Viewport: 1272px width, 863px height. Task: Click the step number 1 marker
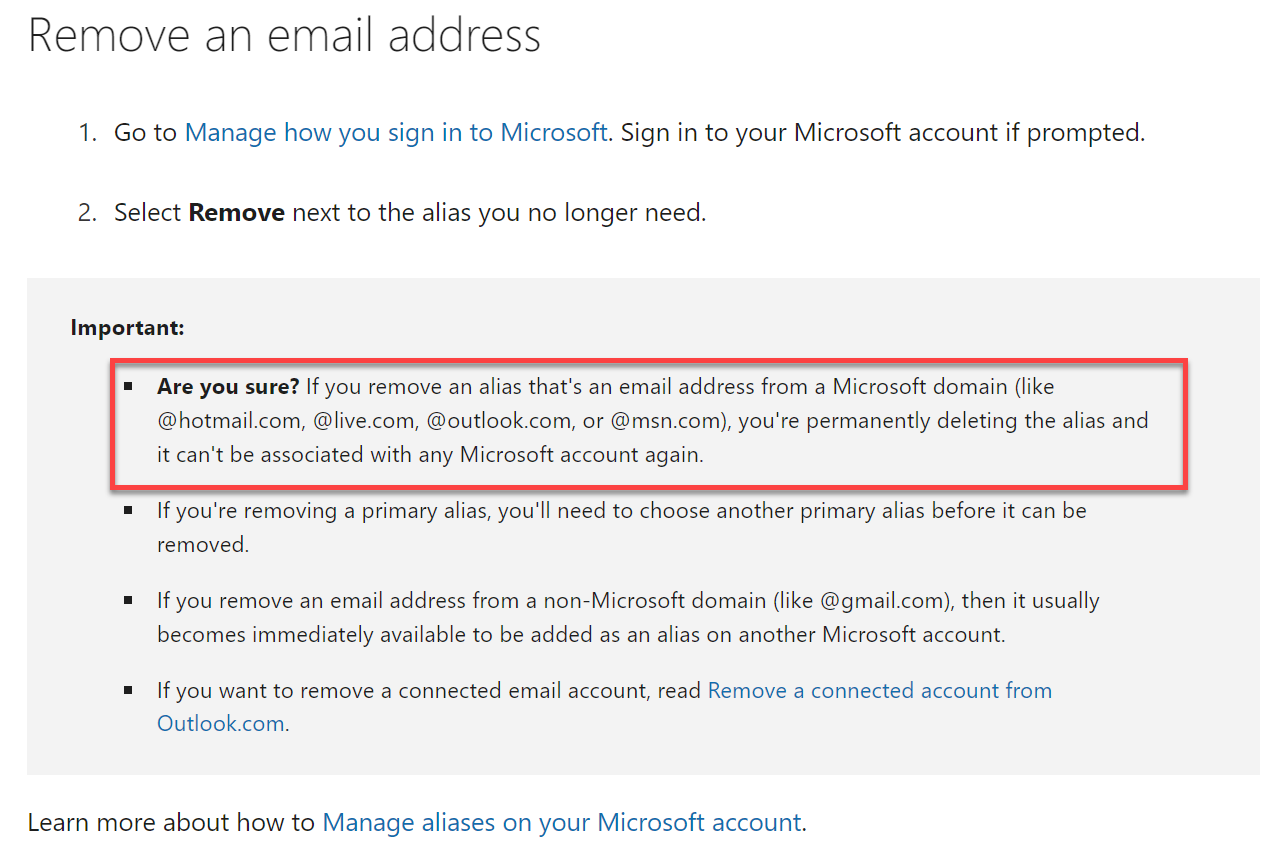(88, 132)
